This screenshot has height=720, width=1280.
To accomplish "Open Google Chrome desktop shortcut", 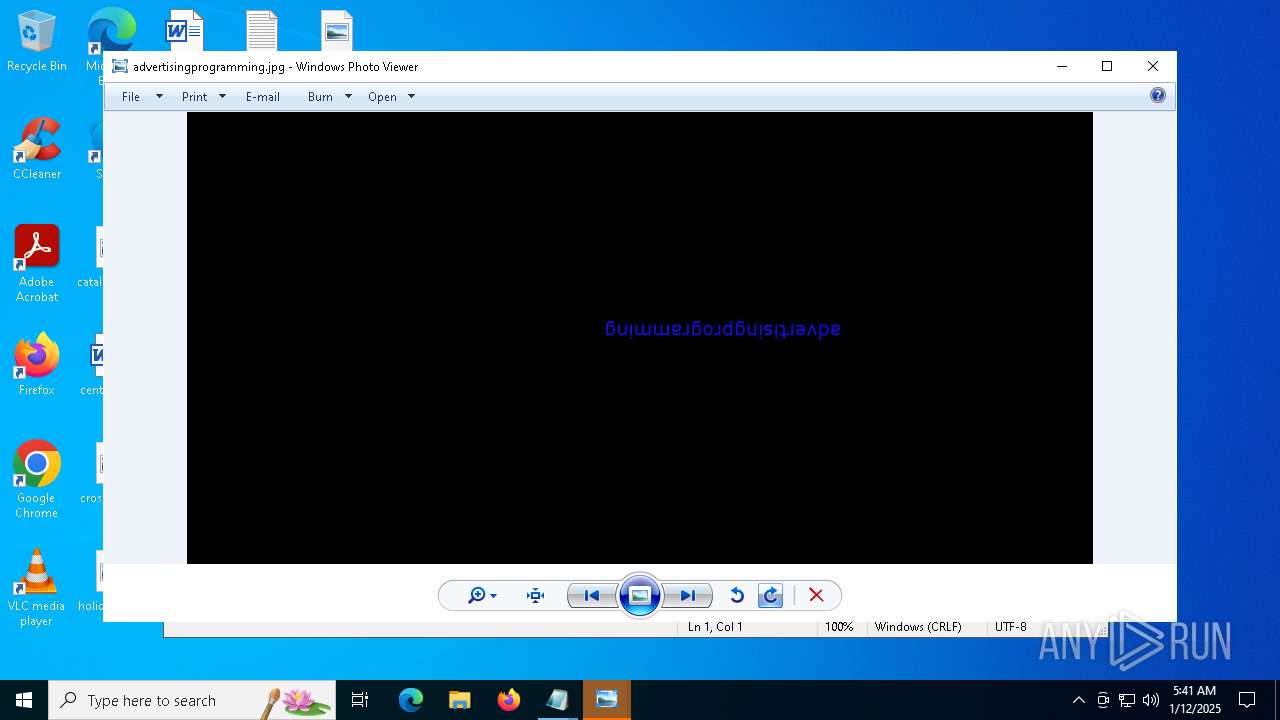I will click(37, 480).
